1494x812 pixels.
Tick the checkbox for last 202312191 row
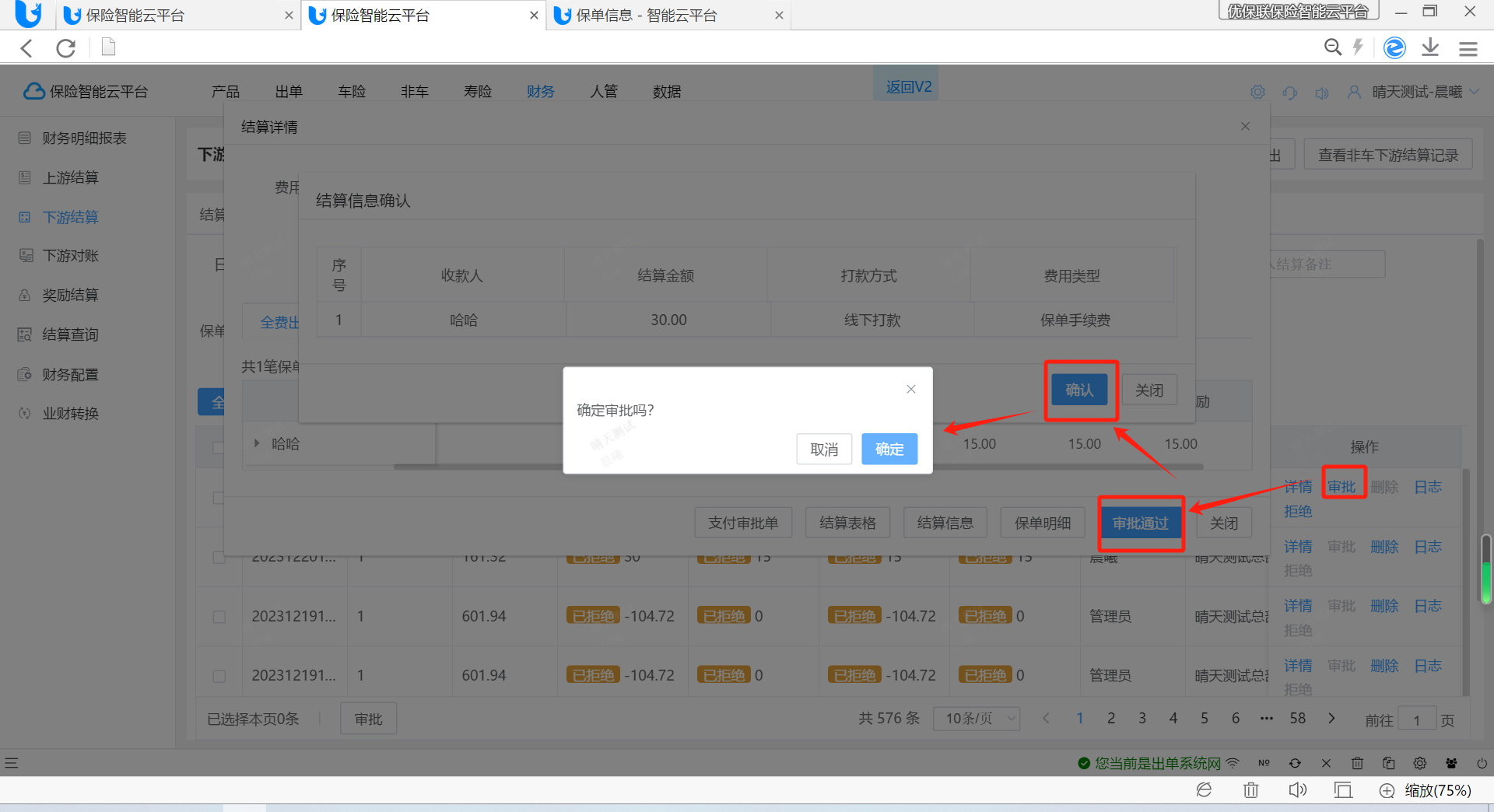click(x=219, y=676)
